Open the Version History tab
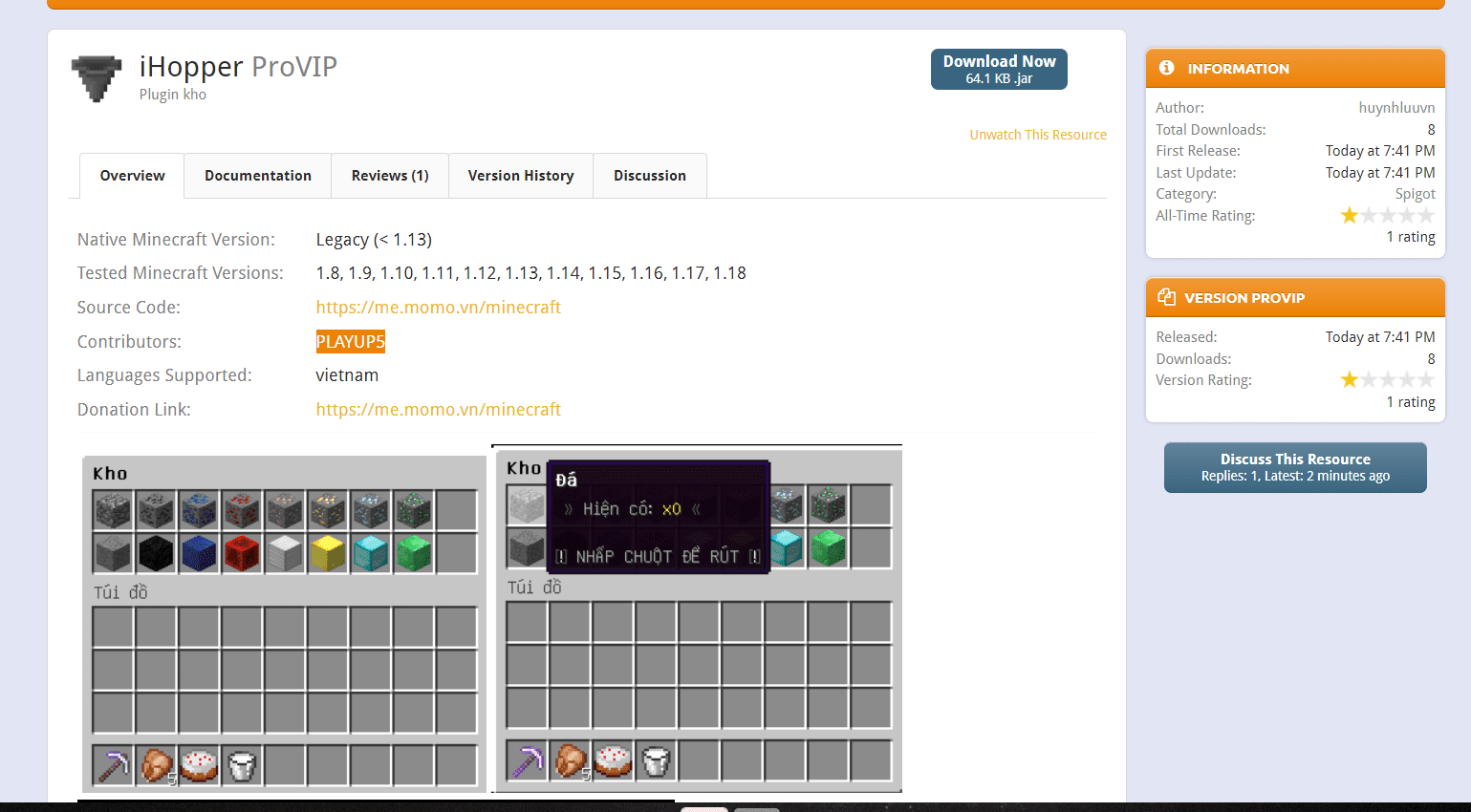Viewport: 1471px width, 812px height. click(521, 176)
